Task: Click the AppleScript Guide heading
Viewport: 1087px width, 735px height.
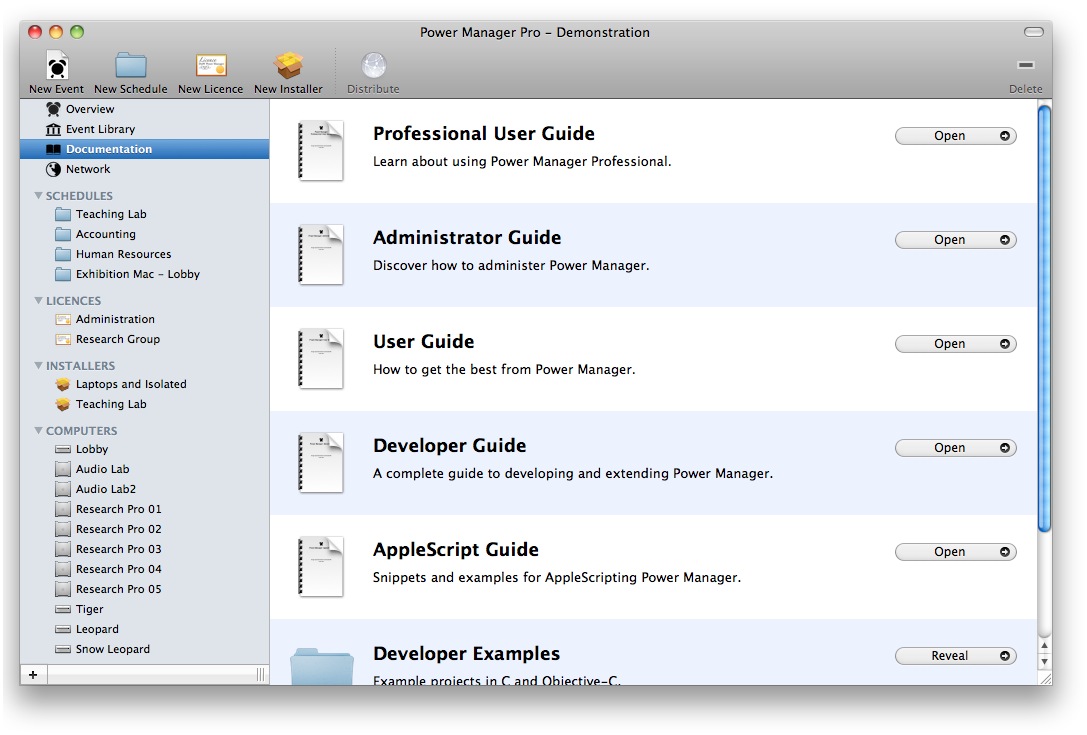Action: tap(455, 549)
